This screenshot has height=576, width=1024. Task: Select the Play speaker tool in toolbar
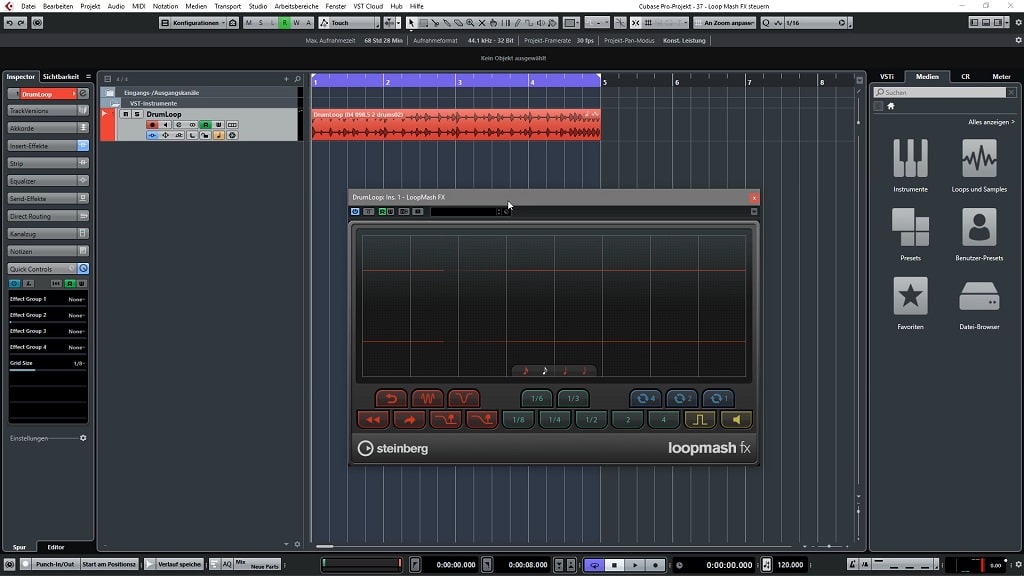[x=541, y=23]
